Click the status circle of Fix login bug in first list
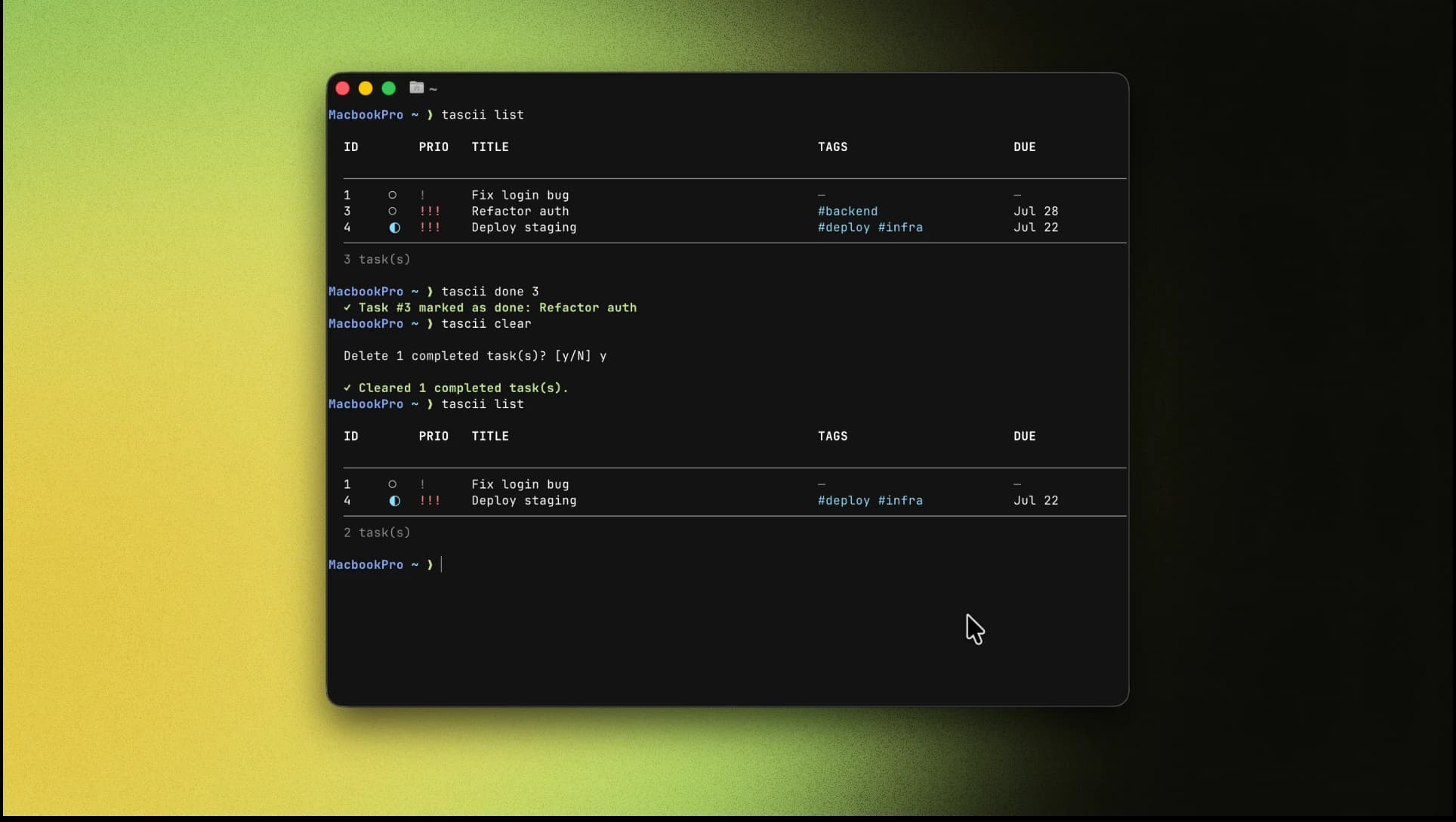The height and width of the screenshot is (822, 1456). pos(392,195)
